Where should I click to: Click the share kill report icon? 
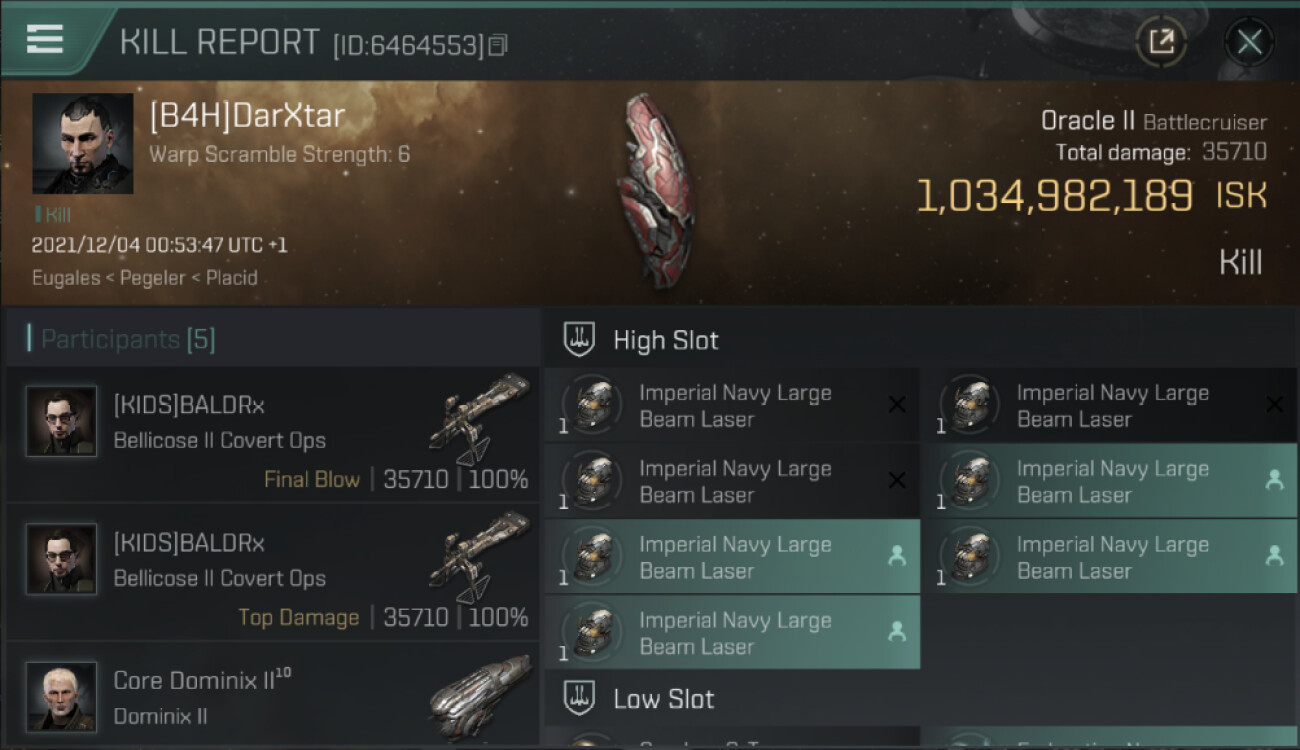1161,42
